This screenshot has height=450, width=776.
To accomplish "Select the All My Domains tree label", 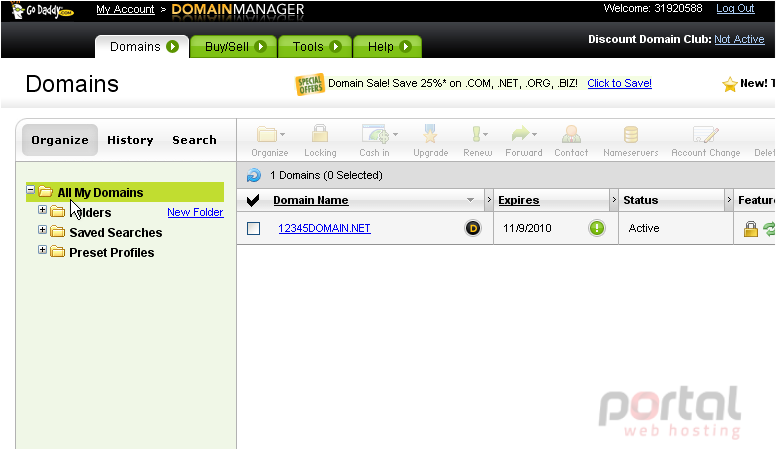I will 100,192.
